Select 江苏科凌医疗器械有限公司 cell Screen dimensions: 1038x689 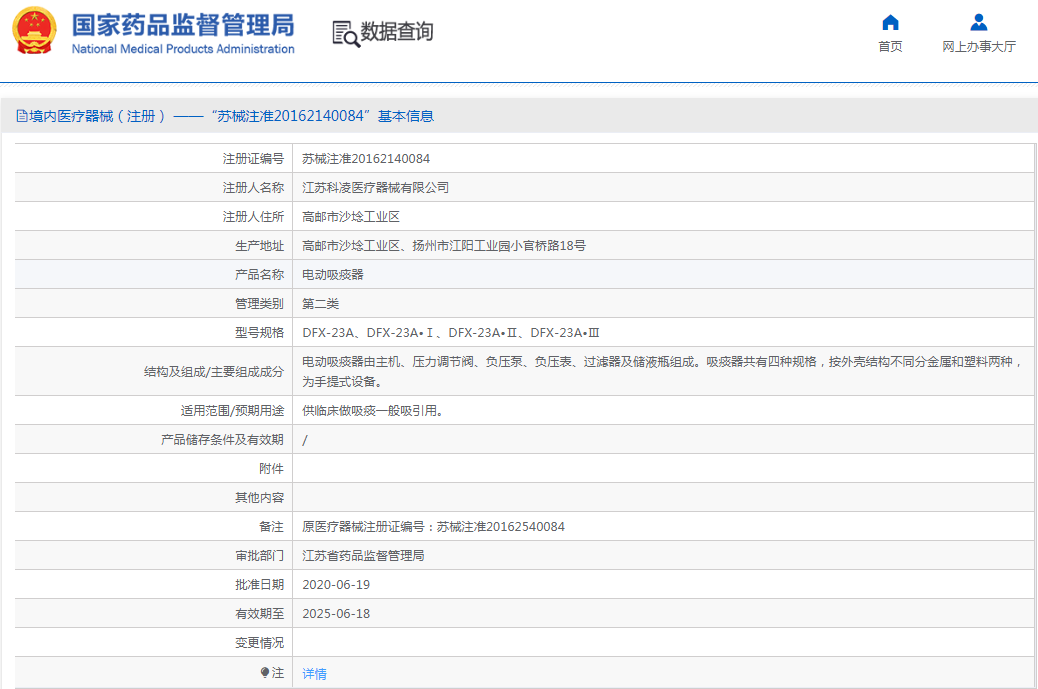(375, 188)
